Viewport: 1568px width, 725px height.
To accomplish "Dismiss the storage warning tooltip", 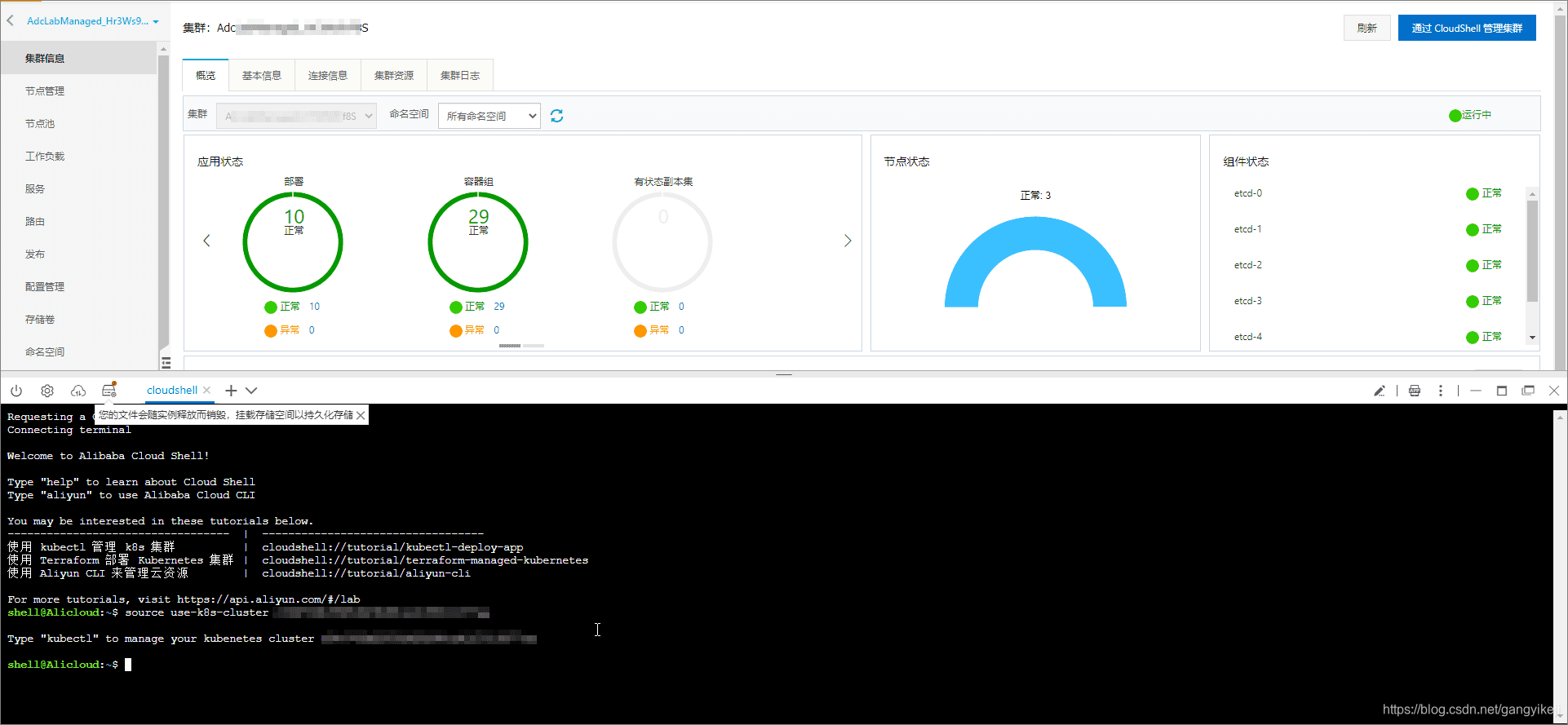I will pos(361,415).
